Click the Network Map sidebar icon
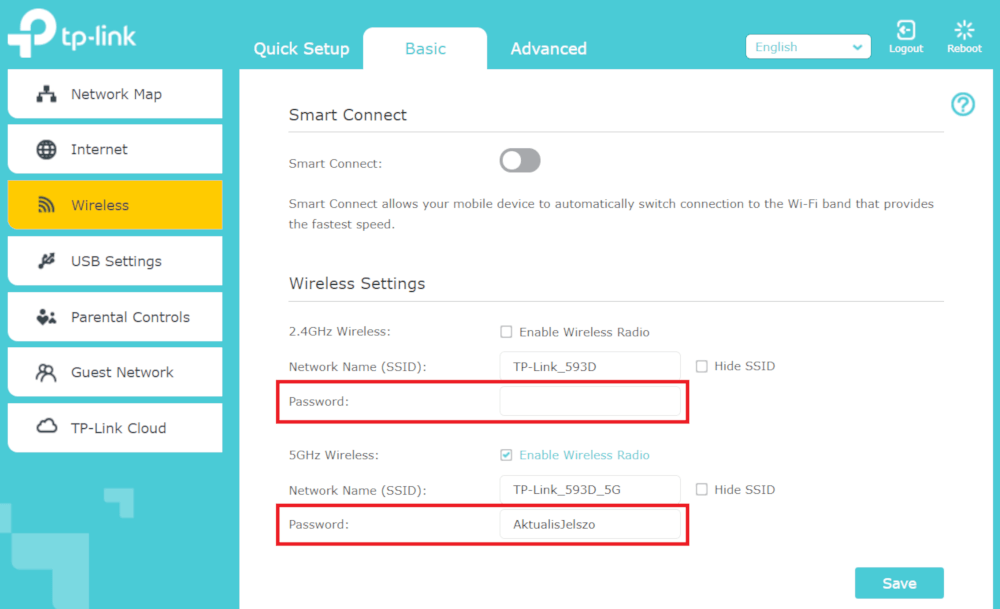The width and height of the screenshot is (1000, 609). [x=46, y=94]
